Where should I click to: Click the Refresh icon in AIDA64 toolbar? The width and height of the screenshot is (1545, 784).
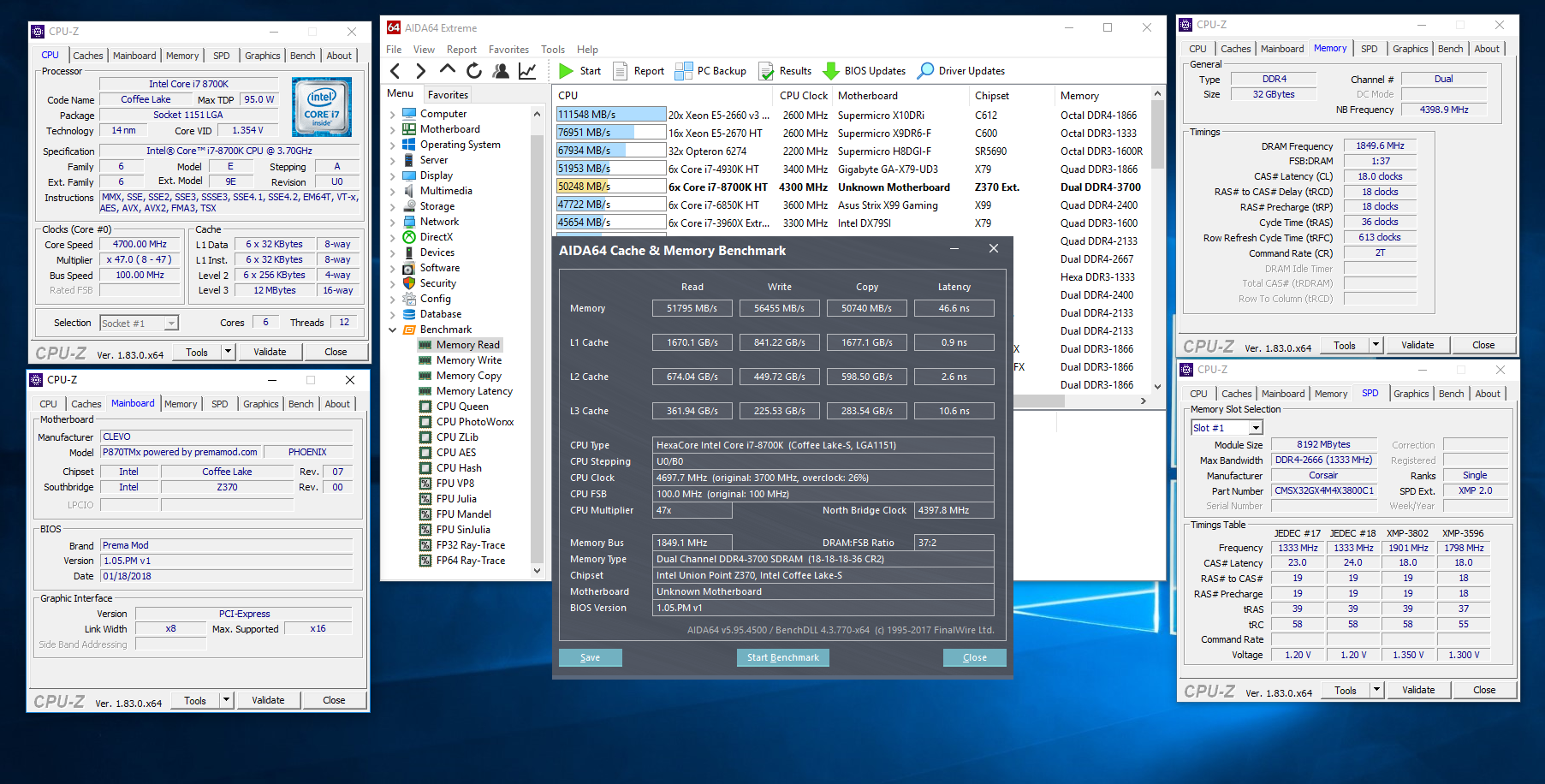[x=474, y=71]
